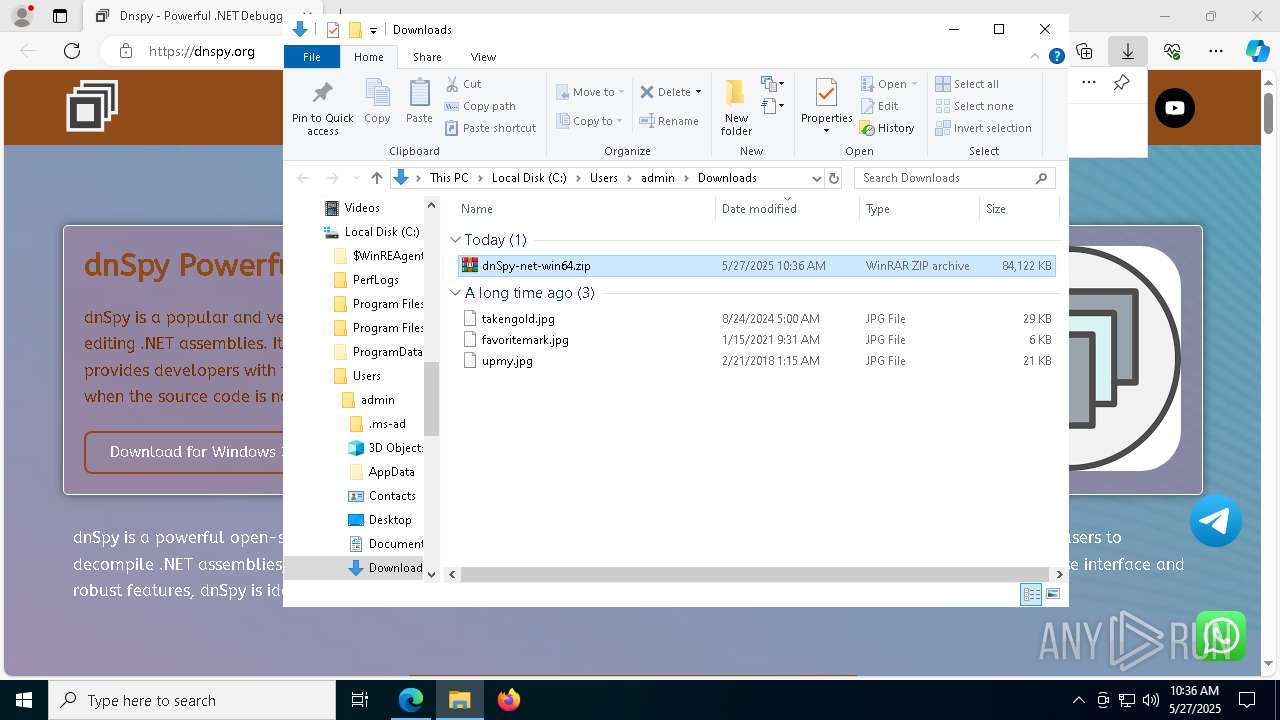The width and height of the screenshot is (1280, 720).
Task: Click Select none
Action: pyautogui.click(x=974, y=106)
